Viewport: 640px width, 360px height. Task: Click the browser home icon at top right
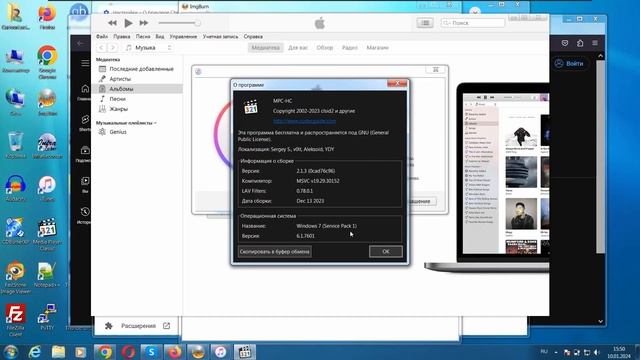tap(580, 43)
